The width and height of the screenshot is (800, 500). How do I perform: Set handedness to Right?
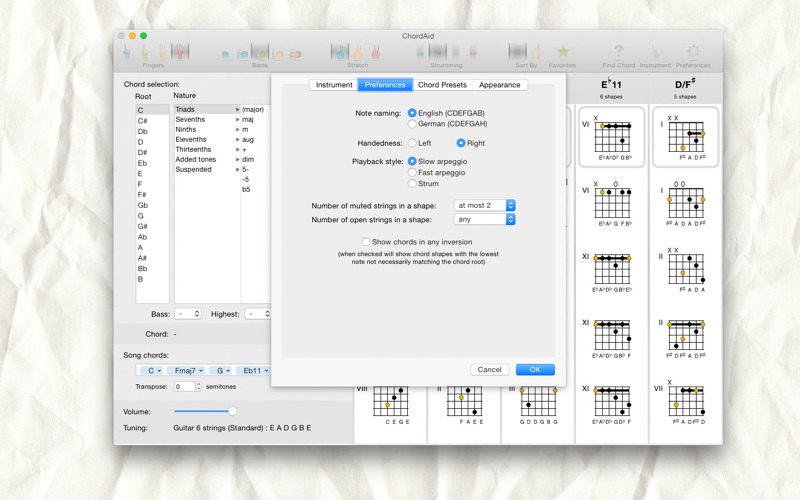(460, 143)
